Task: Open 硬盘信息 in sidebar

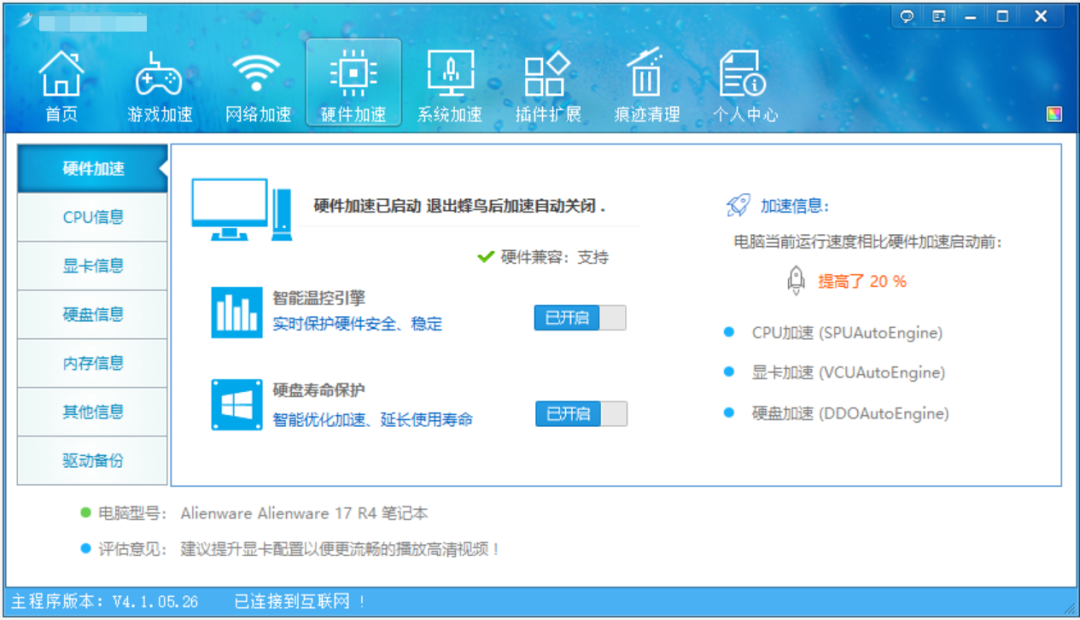Action: 92,315
